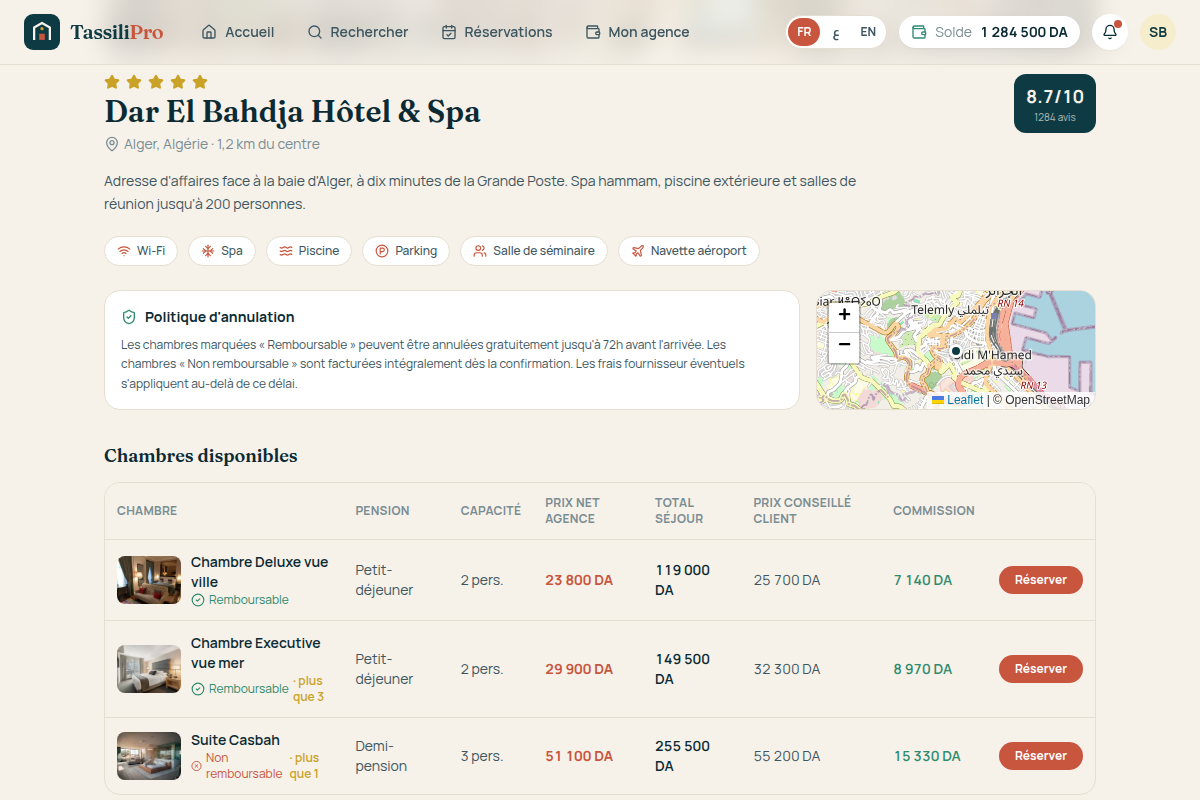
Task: Click the location pin icon by Alger
Action: pyautogui.click(x=112, y=144)
